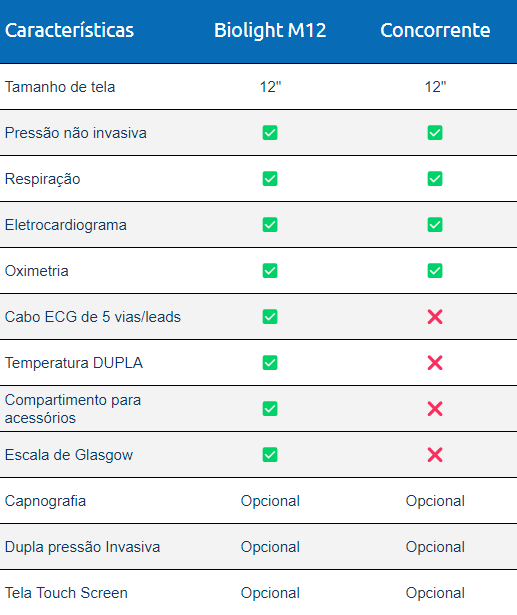Click Biolight check for Cabo ECG 5 vias
Viewport: 517px width, 615px height.
[x=270, y=317]
